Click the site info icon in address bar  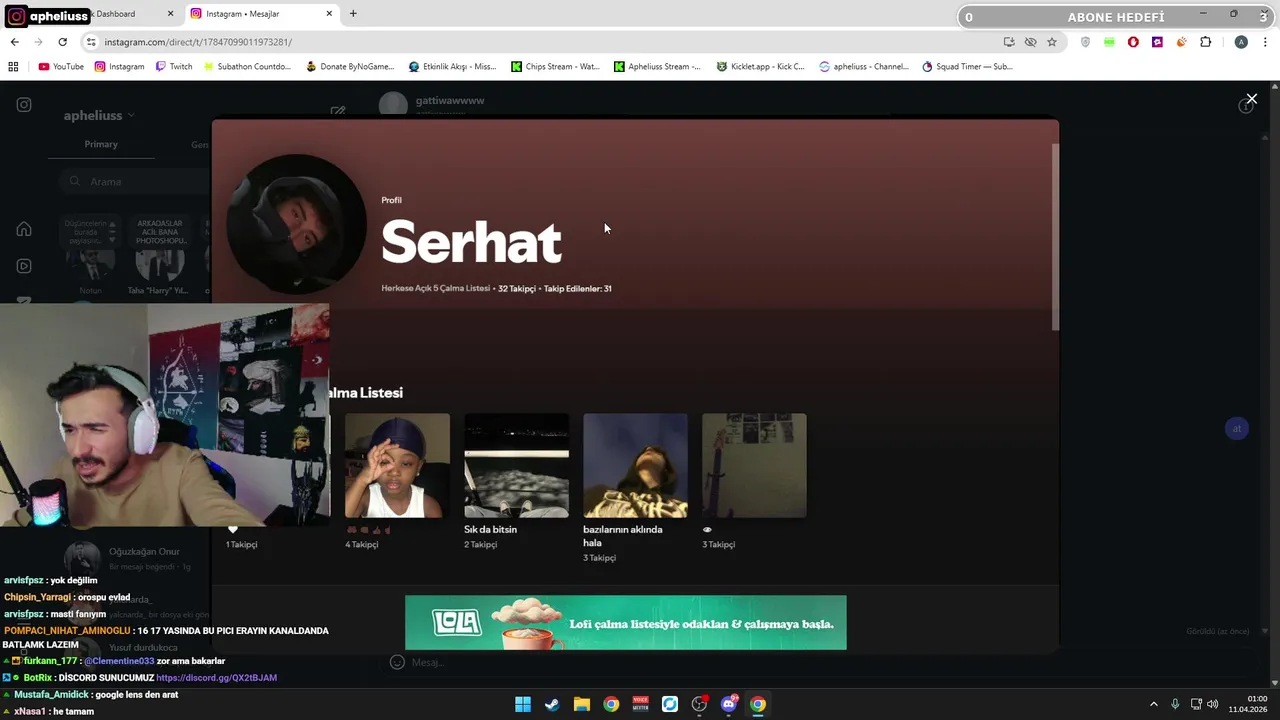tap(91, 42)
